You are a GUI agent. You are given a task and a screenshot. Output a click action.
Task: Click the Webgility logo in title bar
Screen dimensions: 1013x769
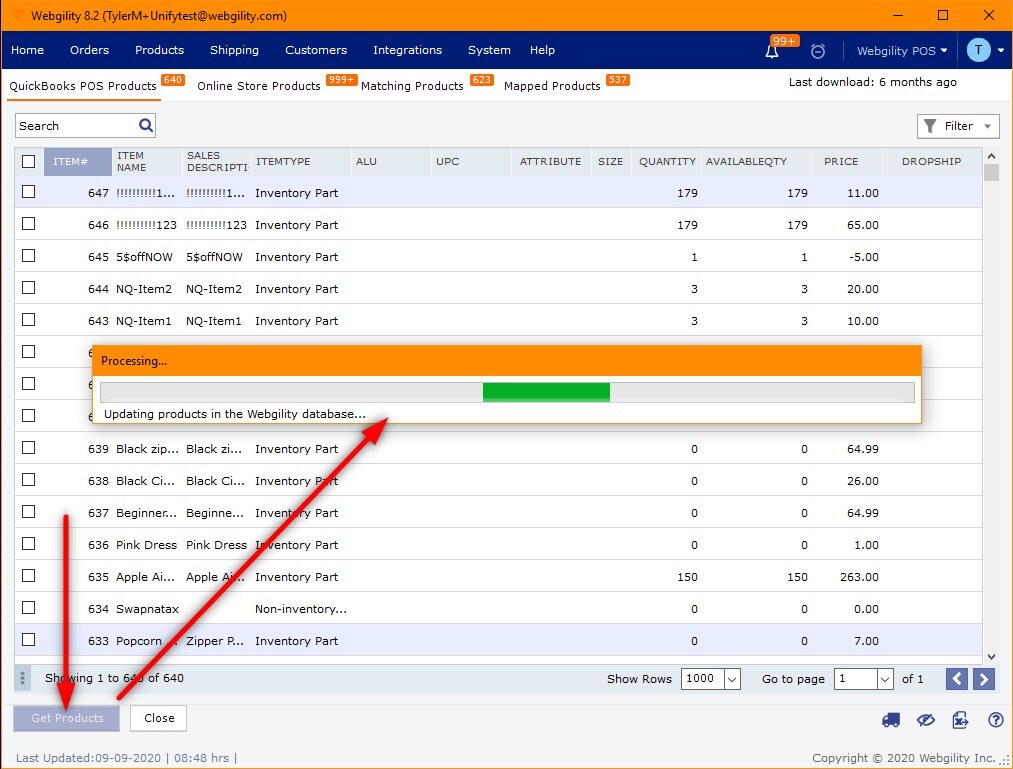click(17, 15)
